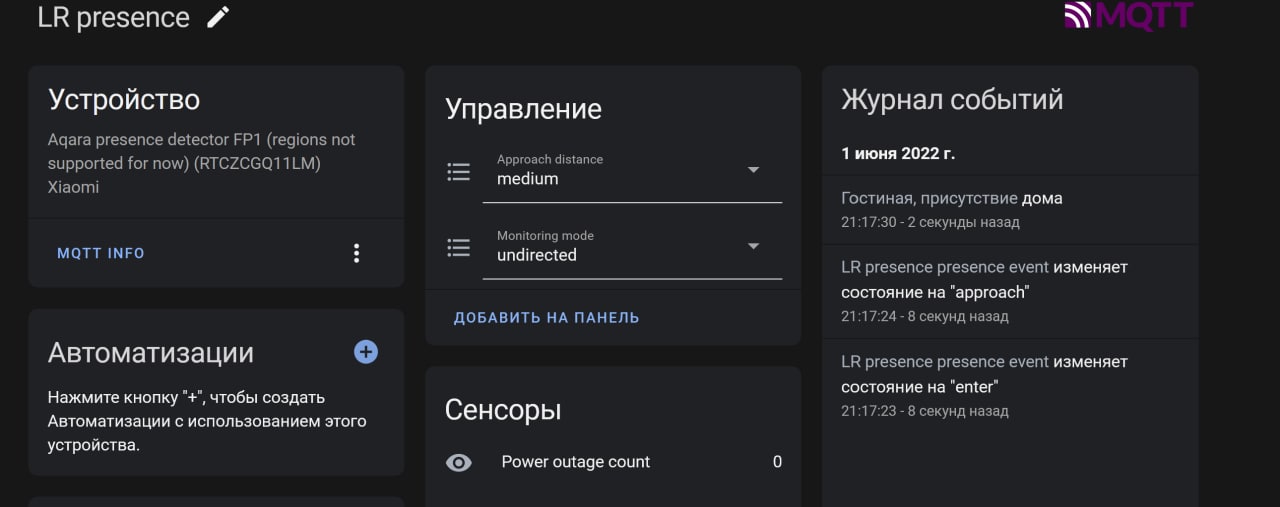
Task: Edit the LR presence device name with pencil icon
Action: point(218,17)
